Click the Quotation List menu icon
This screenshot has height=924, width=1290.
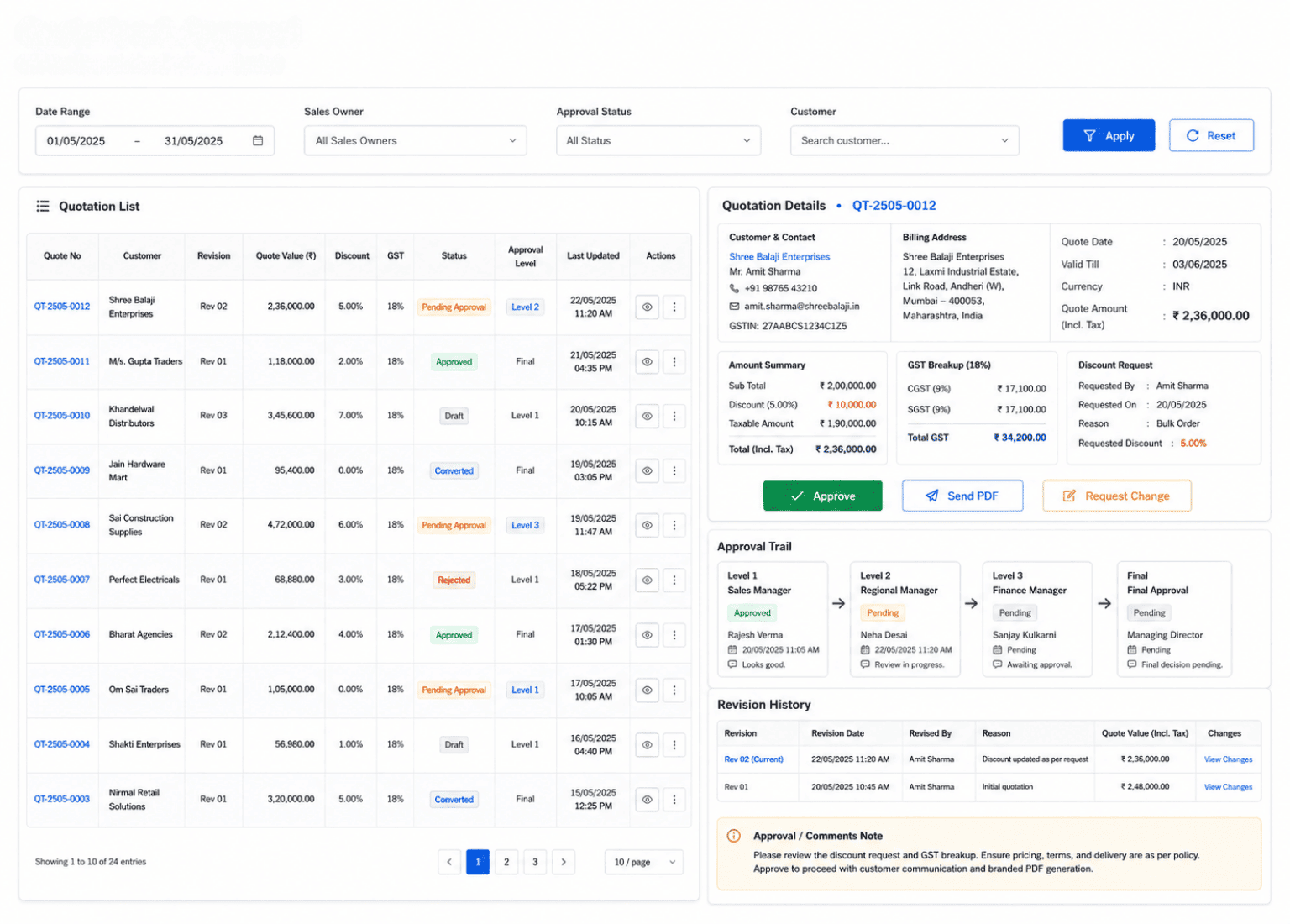43,206
